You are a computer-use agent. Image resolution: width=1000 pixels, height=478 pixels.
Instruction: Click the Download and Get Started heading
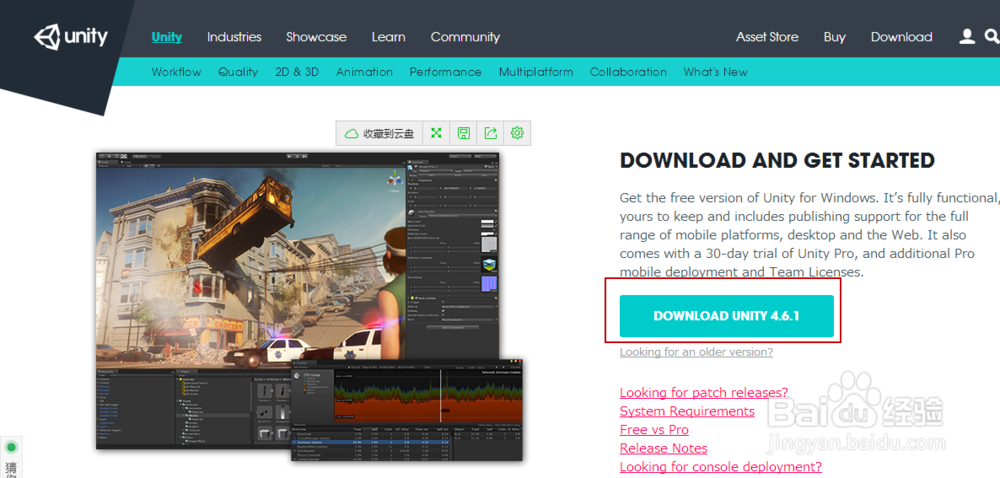click(777, 161)
